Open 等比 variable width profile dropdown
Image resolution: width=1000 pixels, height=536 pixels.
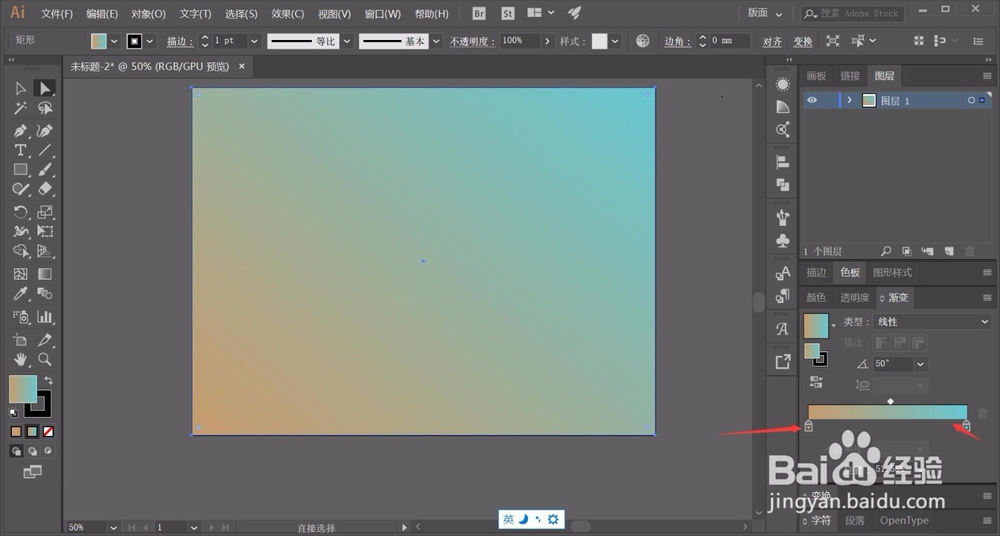coord(347,41)
